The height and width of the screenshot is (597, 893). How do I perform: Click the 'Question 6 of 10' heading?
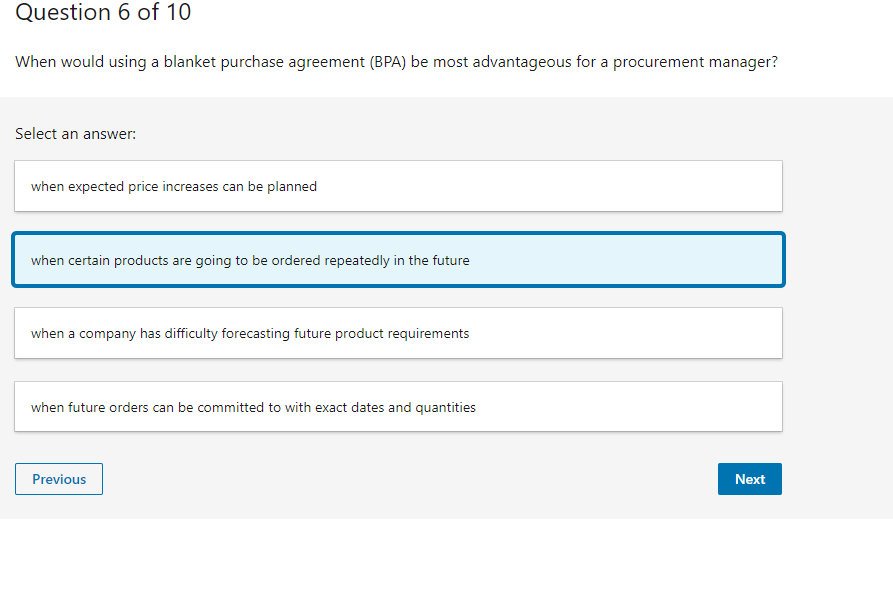pos(102,13)
